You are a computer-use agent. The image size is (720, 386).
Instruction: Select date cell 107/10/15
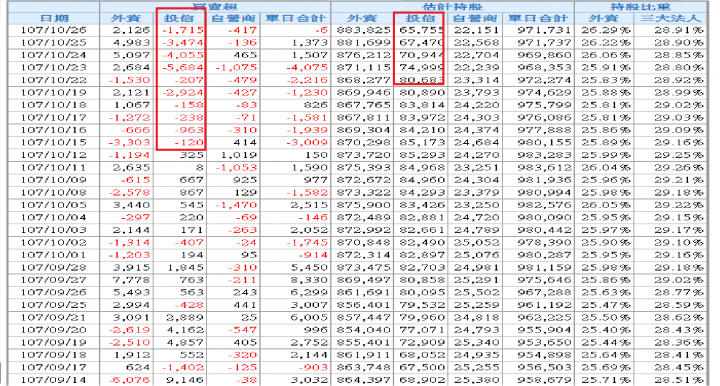pyautogui.click(x=53, y=142)
